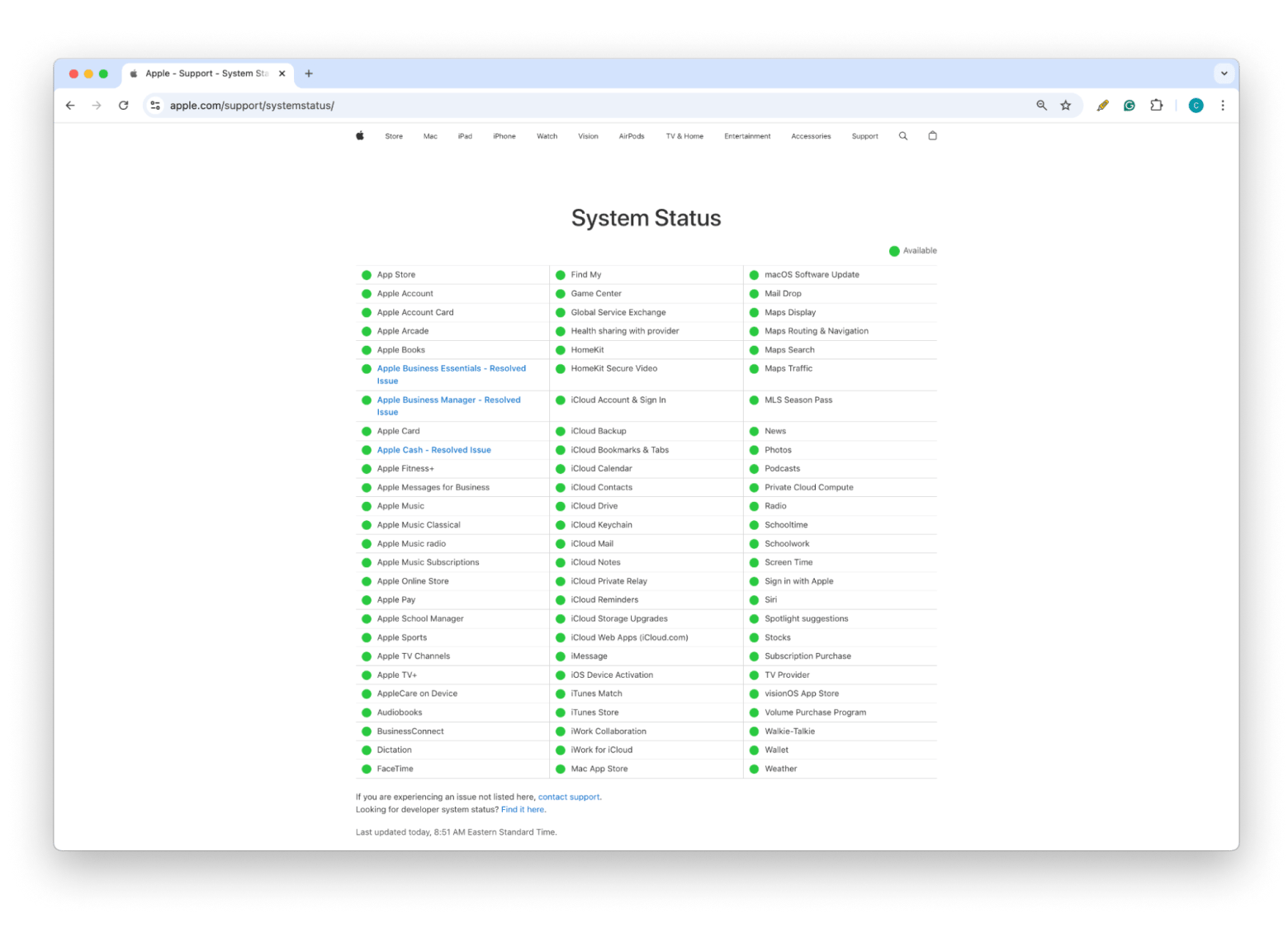Go back with the browser back arrow

click(70, 106)
